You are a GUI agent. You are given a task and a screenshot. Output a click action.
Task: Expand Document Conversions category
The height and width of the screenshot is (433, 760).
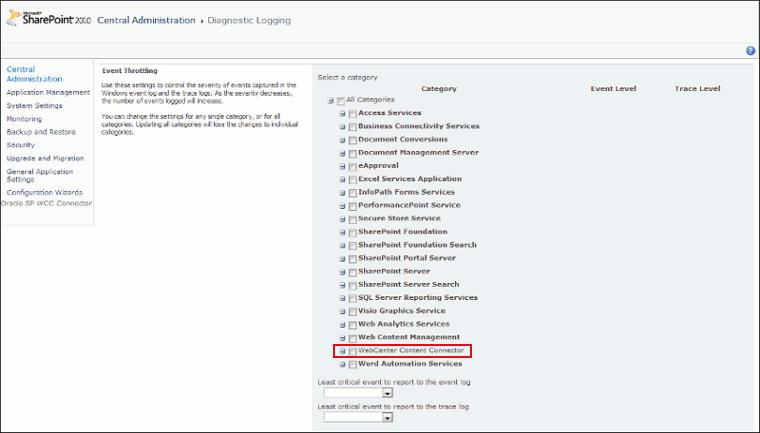pyautogui.click(x=342, y=140)
